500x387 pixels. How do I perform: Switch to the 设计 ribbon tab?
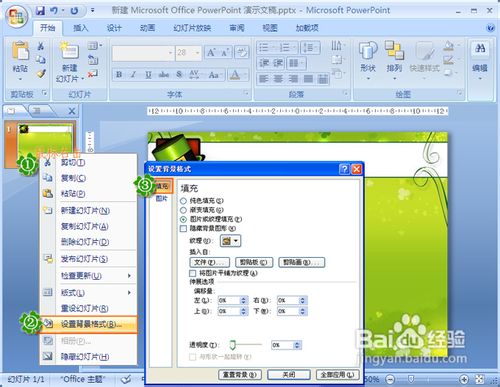pyautogui.click(x=114, y=28)
